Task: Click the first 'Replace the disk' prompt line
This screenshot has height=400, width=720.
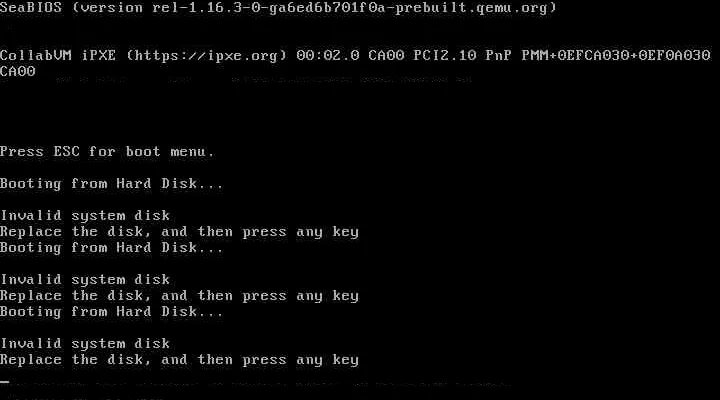Action: coord(179,232)
